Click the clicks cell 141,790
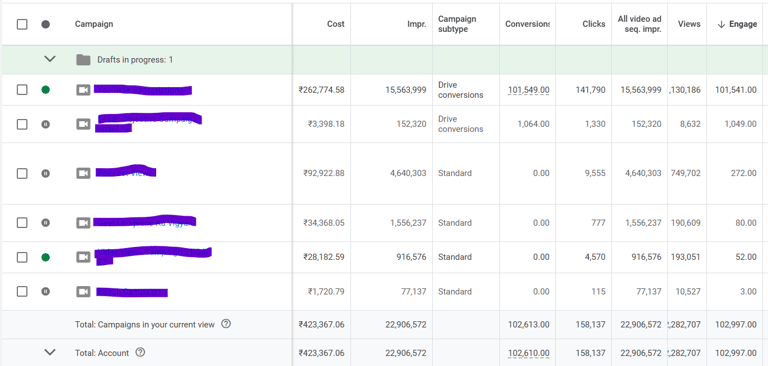This screenshot has height=366, width=768. coord(590,90)
